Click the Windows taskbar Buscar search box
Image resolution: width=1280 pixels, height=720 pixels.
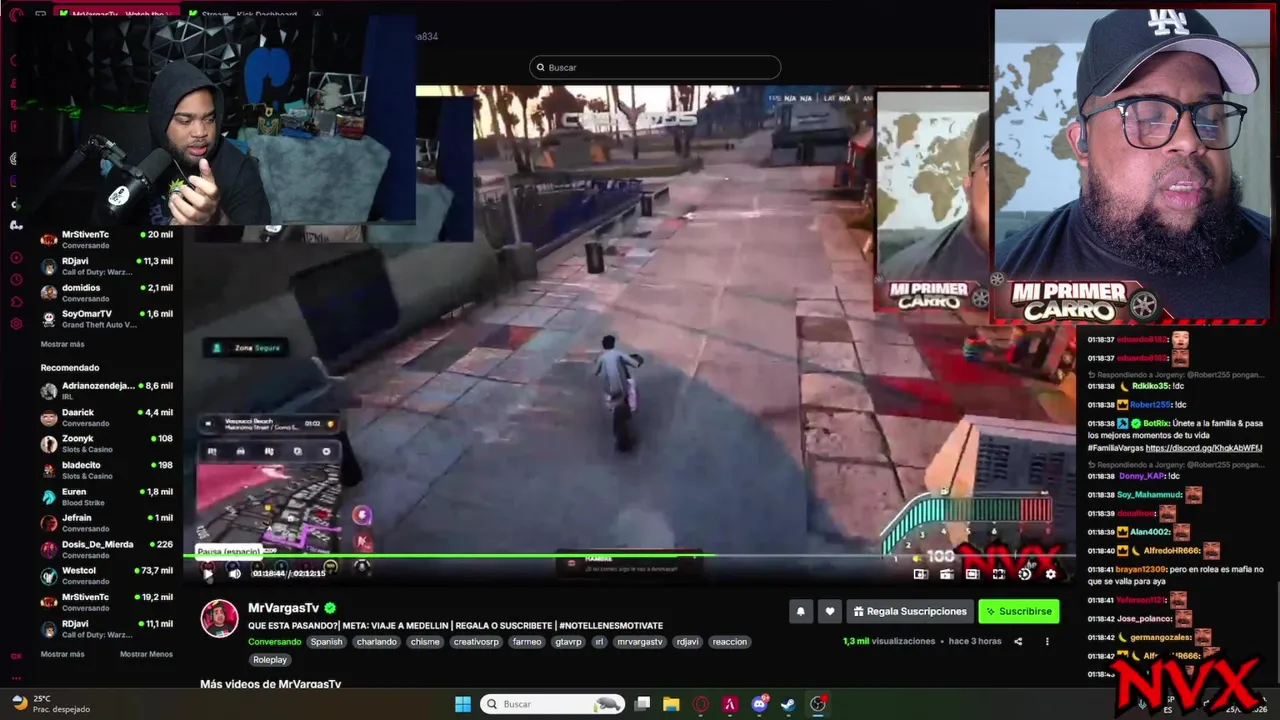(x=553, y=704)
